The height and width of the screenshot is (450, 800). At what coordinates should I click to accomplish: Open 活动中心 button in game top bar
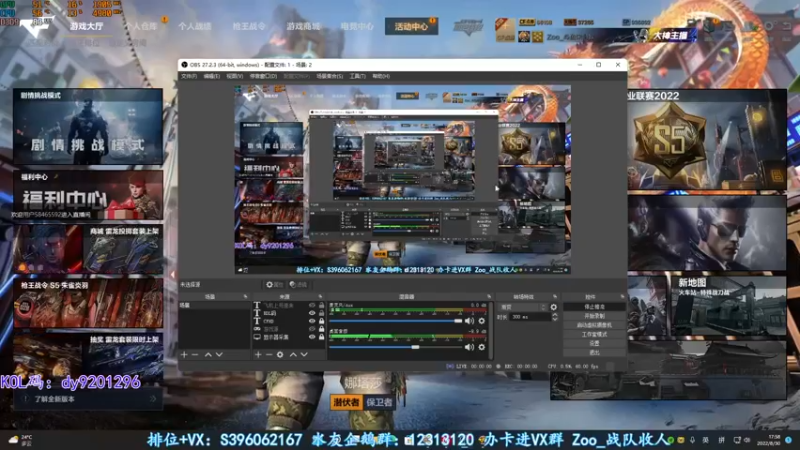click(411, 26)
